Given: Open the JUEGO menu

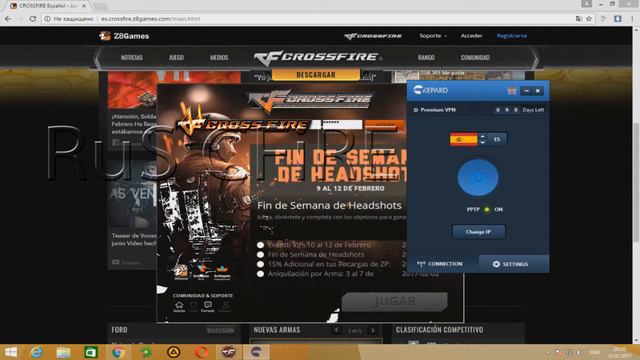Looking at the screenshot, I should pos(176,58).
